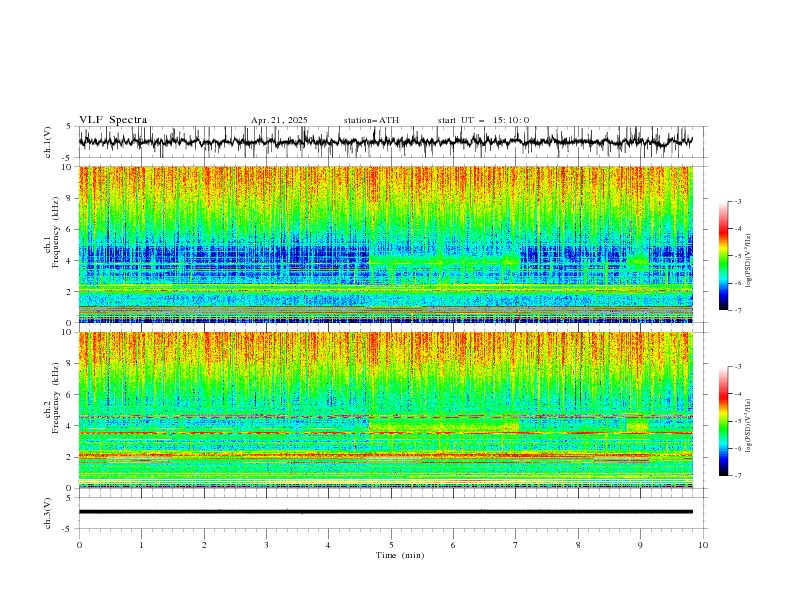Click ch.1 colorbar 'log(PSD)(V²/Hz)' label
Viewport: 792px width, 612px height.
(748, 261)
